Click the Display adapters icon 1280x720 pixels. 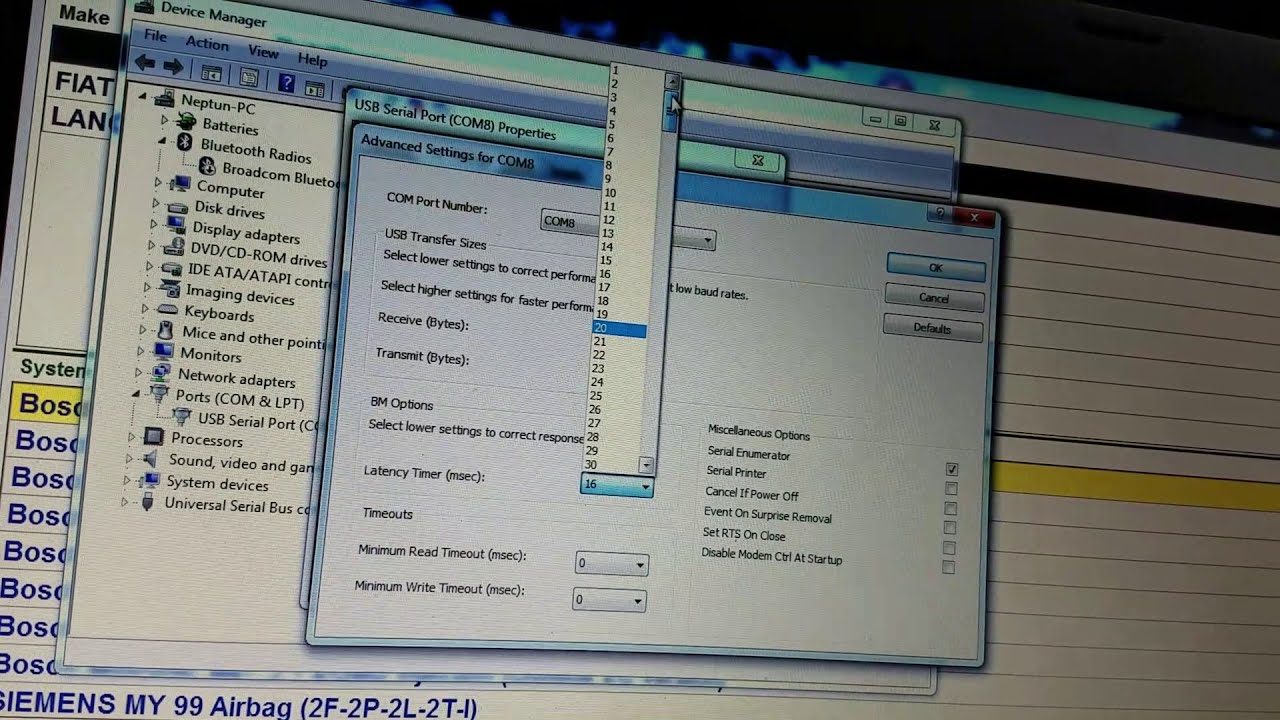(x=175, y=226)
